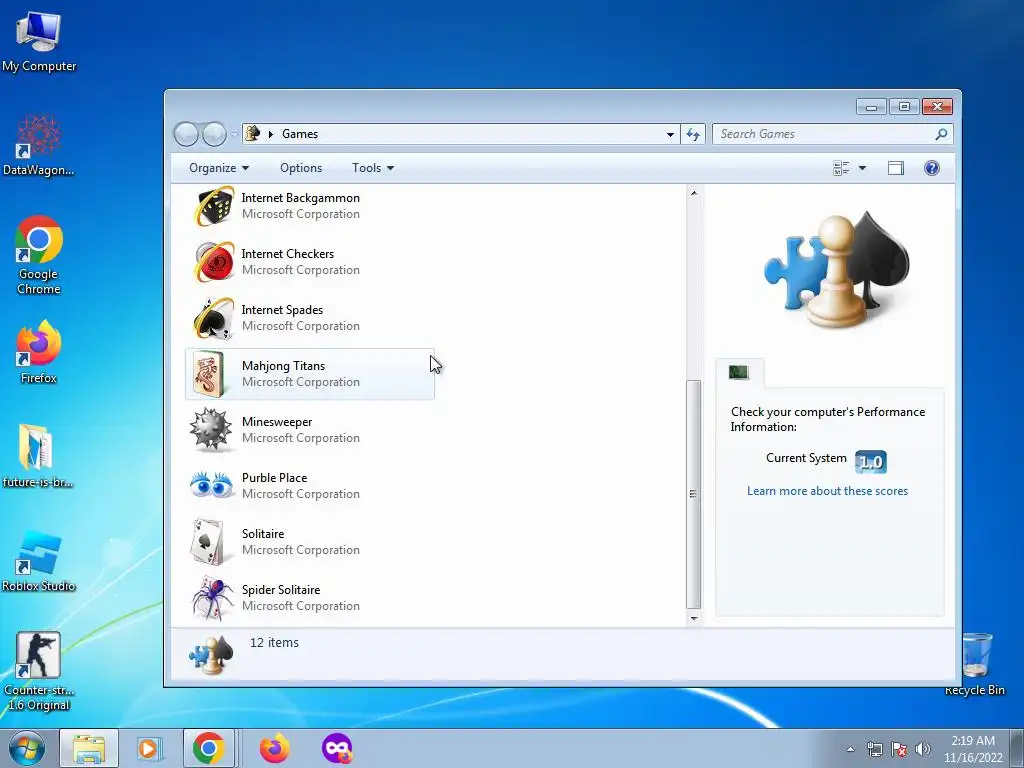Image resolution: width=1024 pixels, height=768 pixels.
Task: Open the Tools dropdown menu
Action: click(x=373, y=168)
